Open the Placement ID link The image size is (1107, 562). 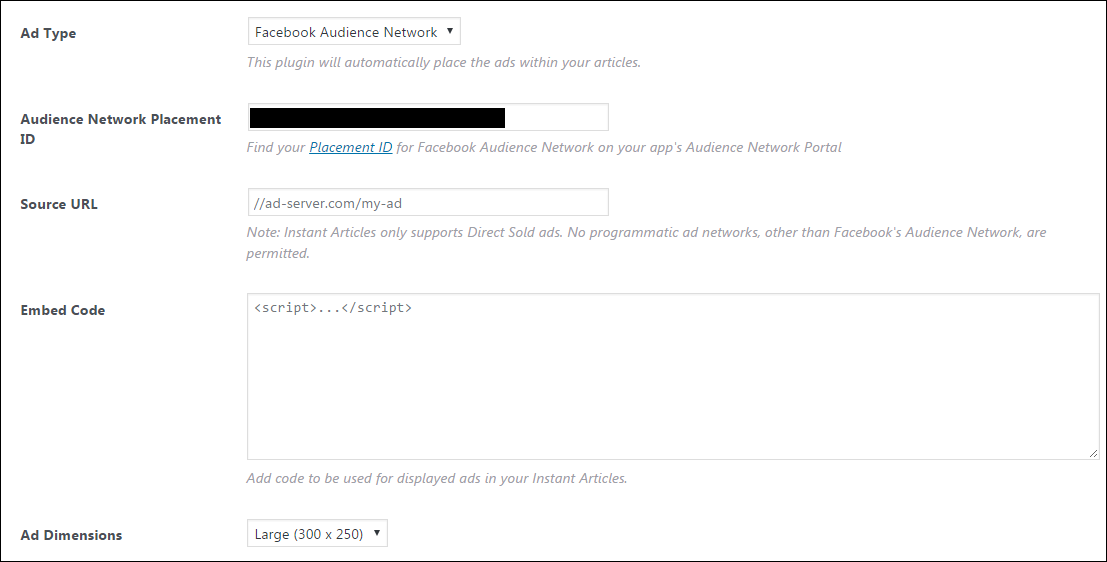click(x=351, y=147)
